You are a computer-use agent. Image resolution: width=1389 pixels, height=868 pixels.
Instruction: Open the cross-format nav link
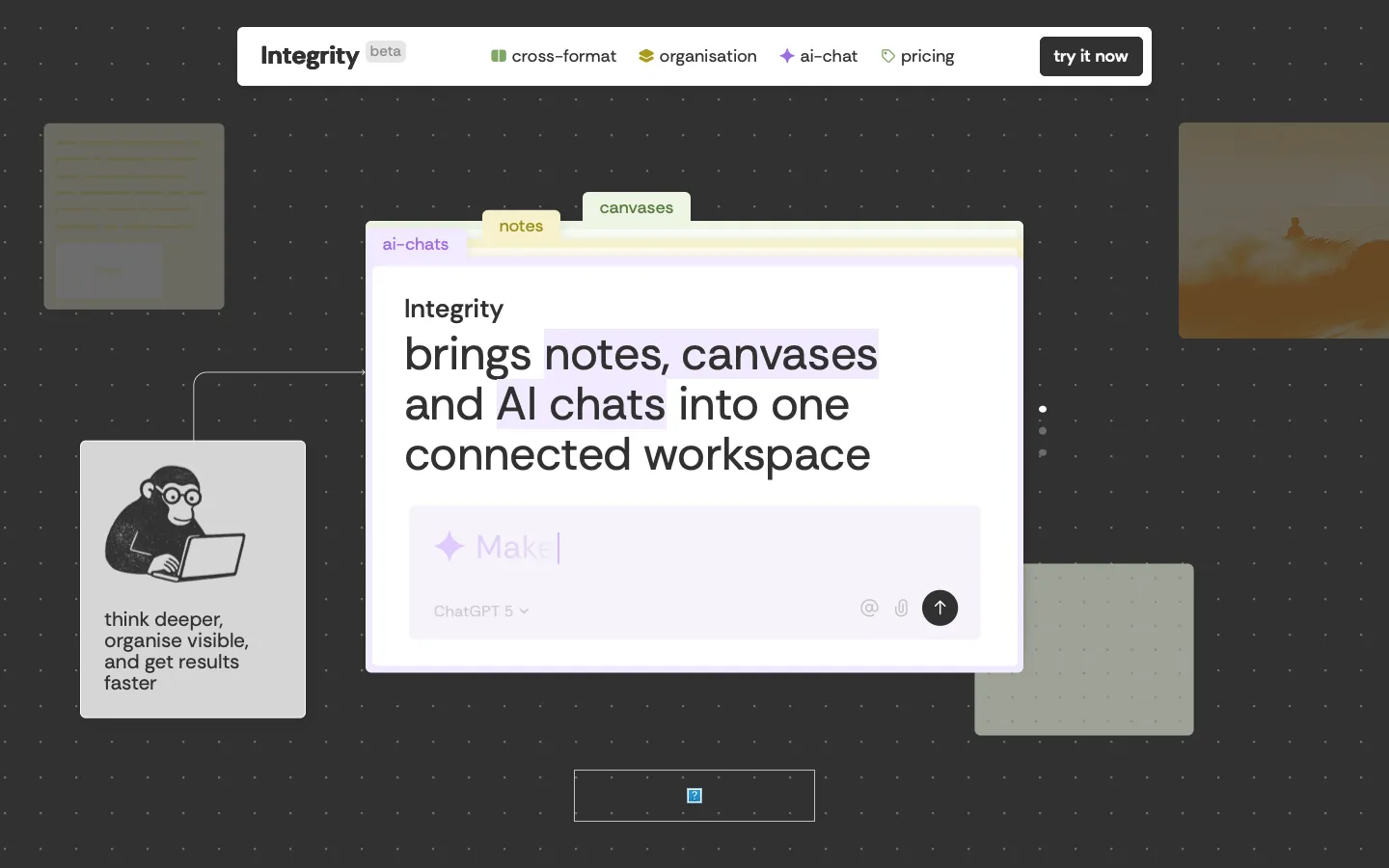coord(554,56)
